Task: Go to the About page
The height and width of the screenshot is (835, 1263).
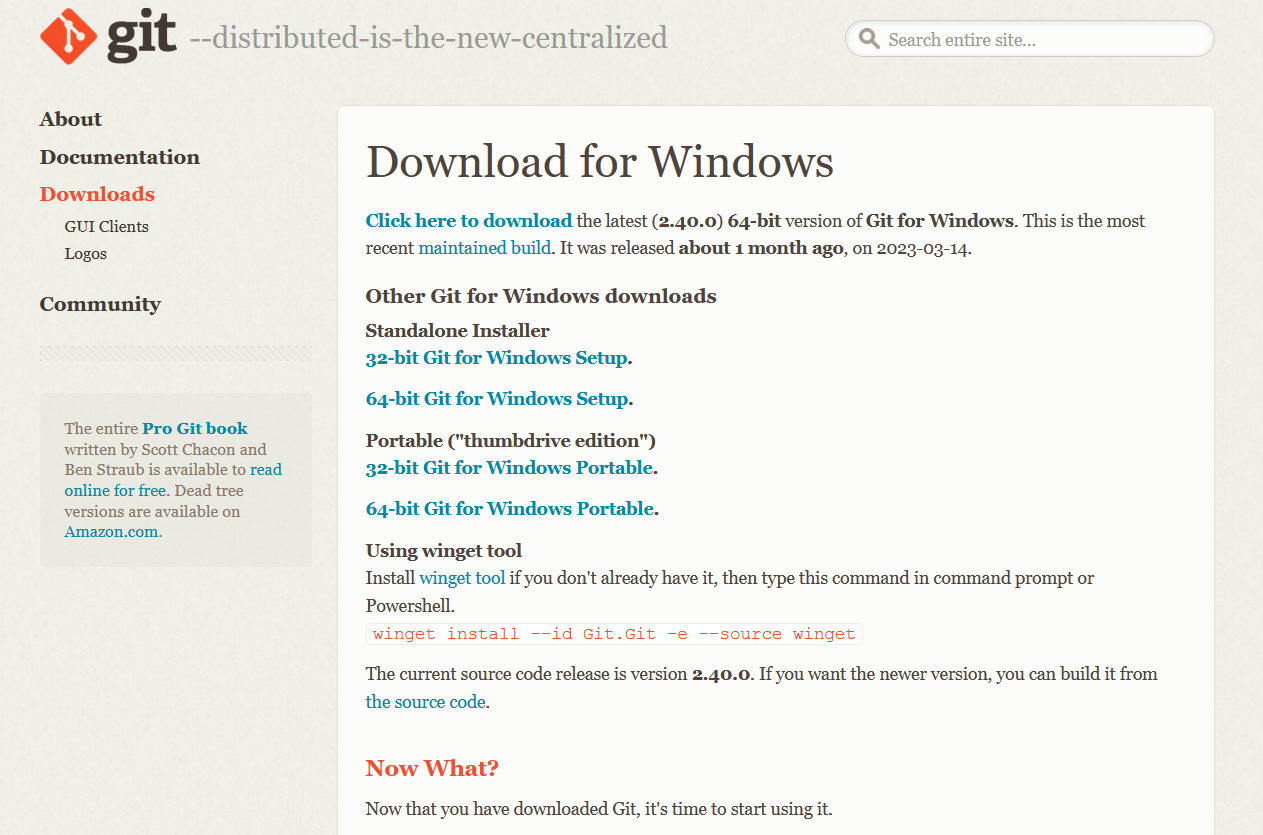Action: click(x=70, y=119)
